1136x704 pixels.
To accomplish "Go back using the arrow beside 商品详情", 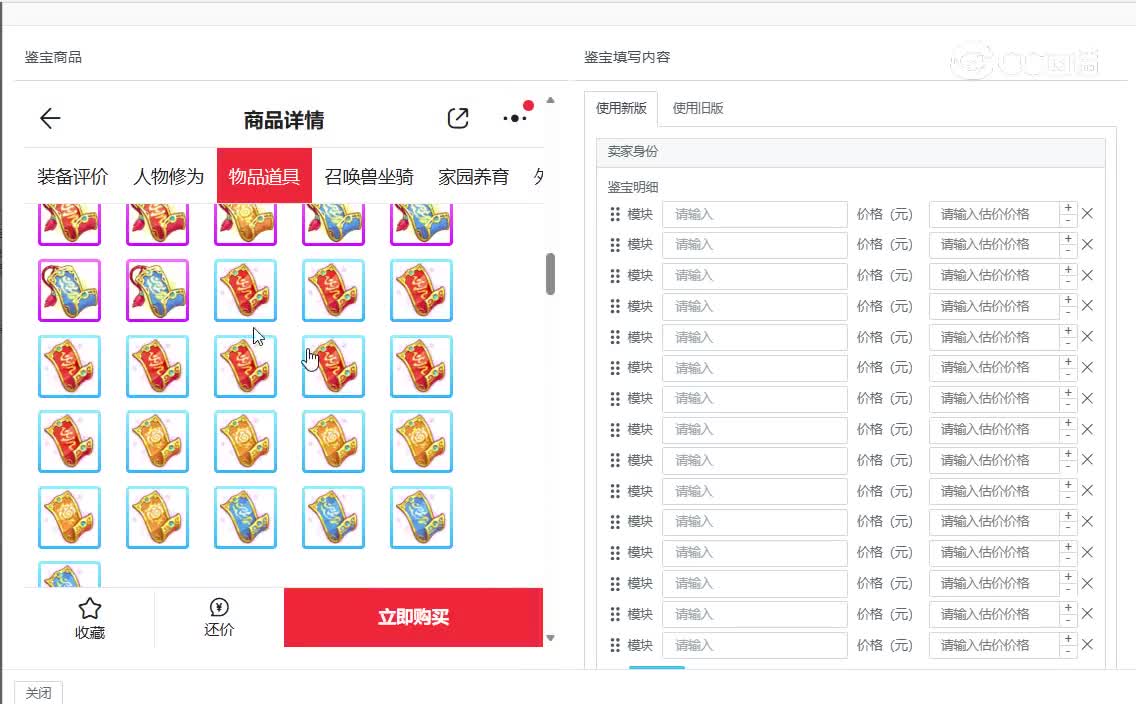I will click(x=50, y=118).
